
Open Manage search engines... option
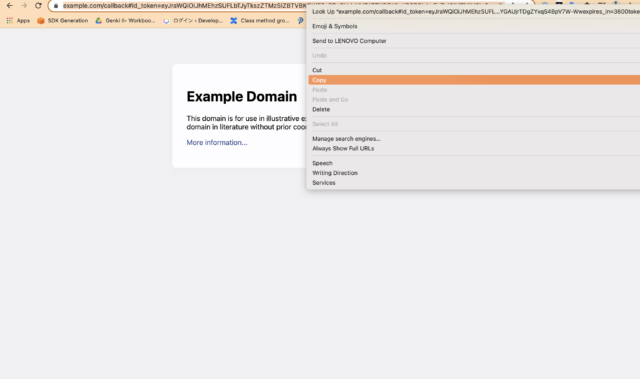(x=474, y=139)
